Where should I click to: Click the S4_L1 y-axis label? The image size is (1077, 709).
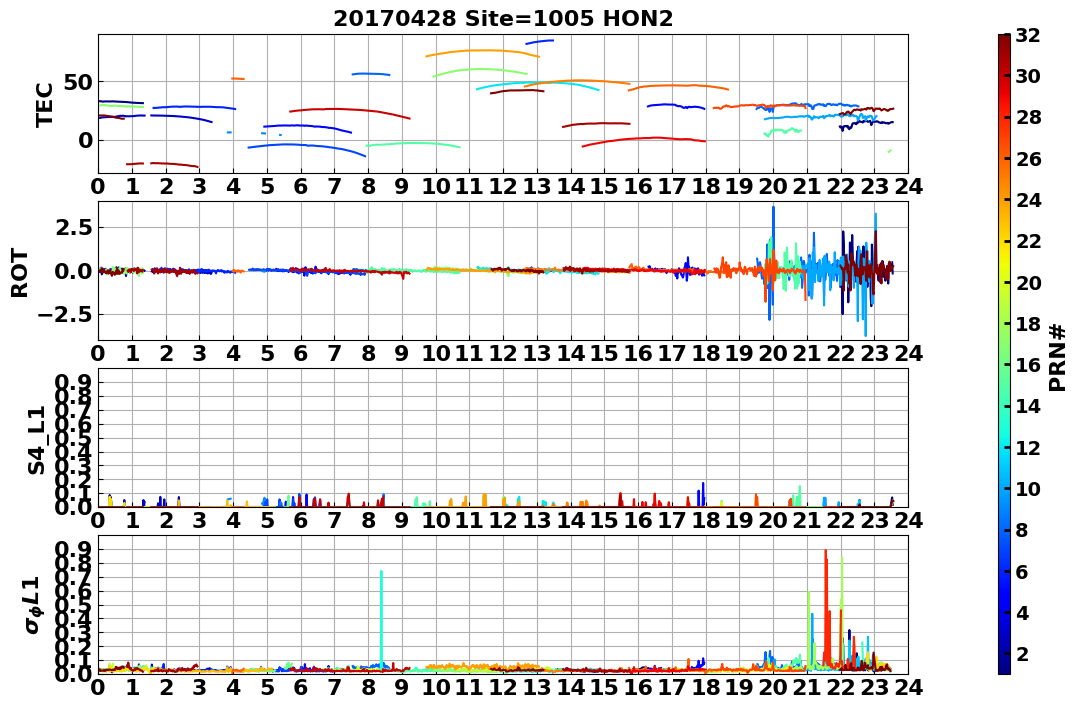coord(36,440)
